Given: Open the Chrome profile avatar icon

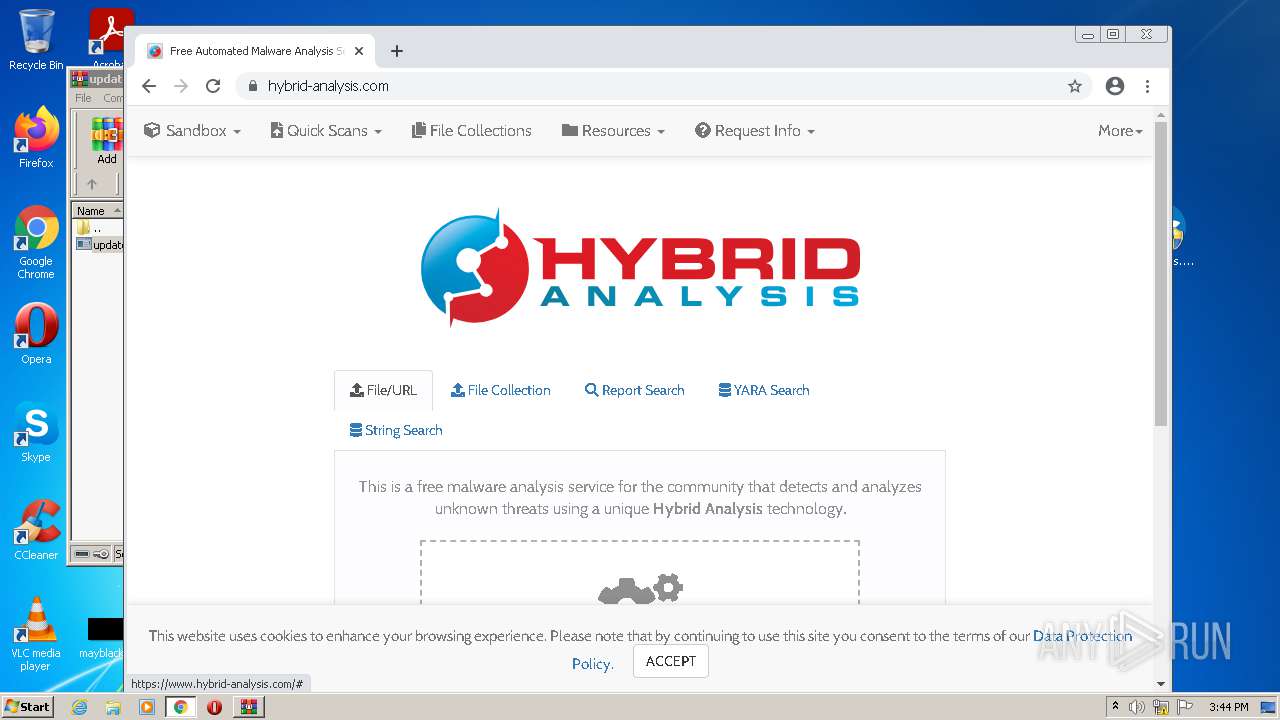Looking at the screenshot, I should [1115, 86].
